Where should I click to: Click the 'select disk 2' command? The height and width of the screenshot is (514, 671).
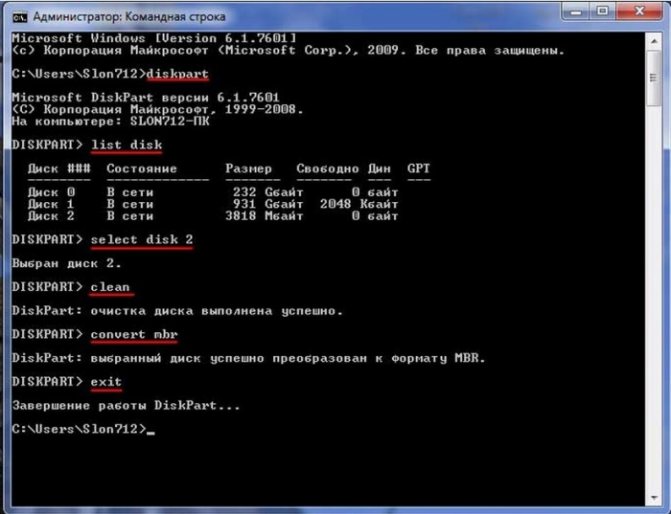[x=142, y=239]
